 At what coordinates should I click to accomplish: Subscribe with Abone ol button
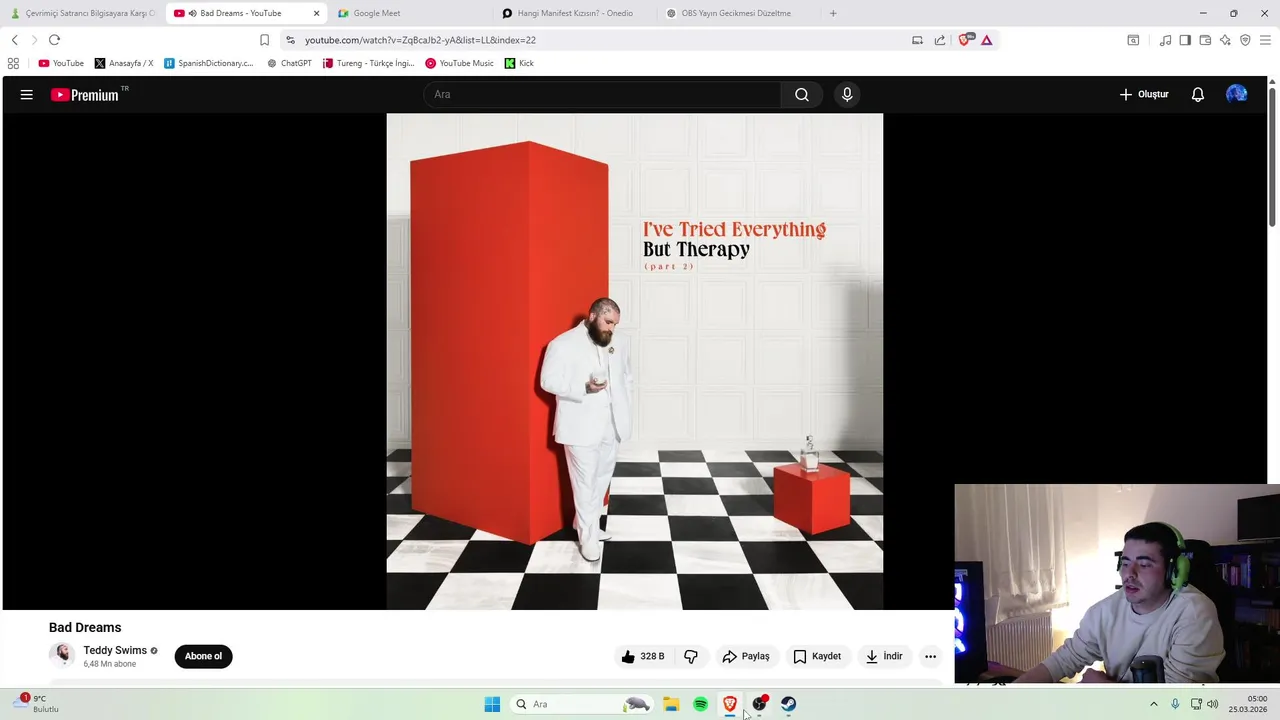[x=203, y=656]
